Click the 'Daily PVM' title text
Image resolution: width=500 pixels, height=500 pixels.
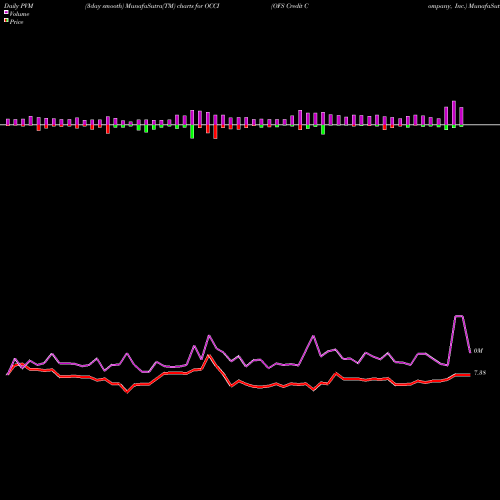19,6
